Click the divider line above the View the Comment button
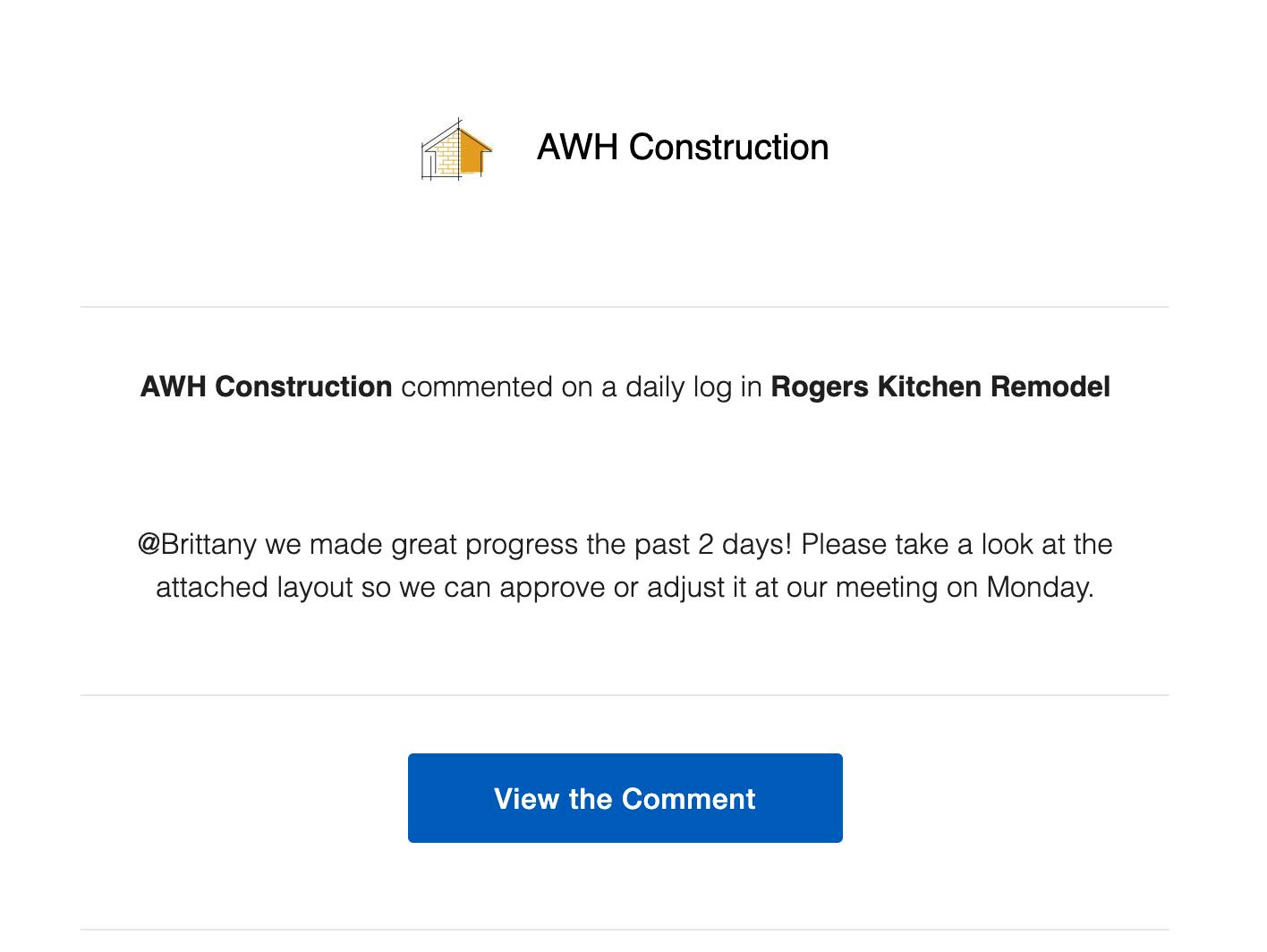The width and height of the screenshot is (1267, 952). 625,695
